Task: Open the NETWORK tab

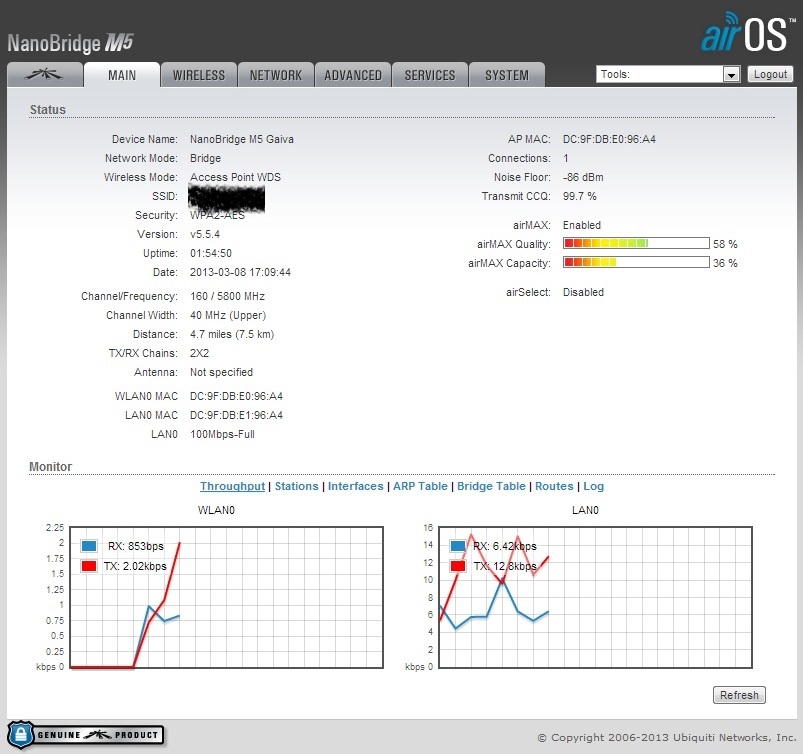Action: tap(276, 75)
